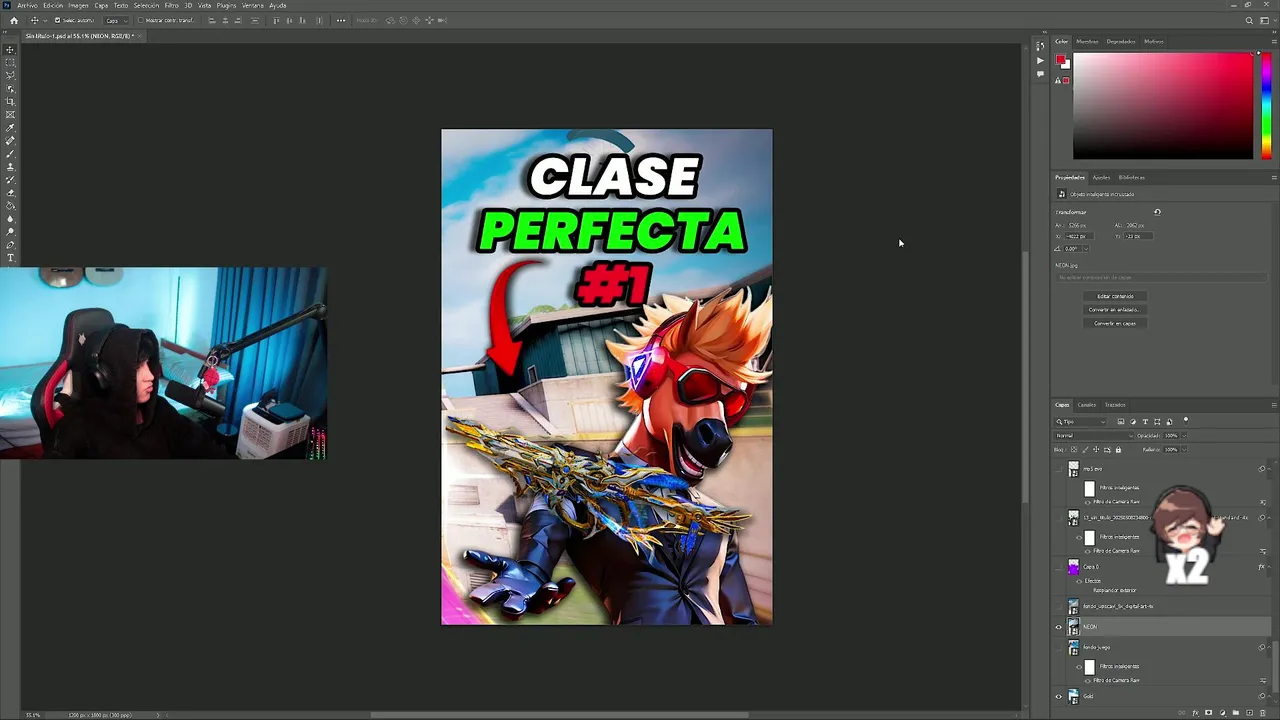Create new adjustment layer icon

point(1223,713)
